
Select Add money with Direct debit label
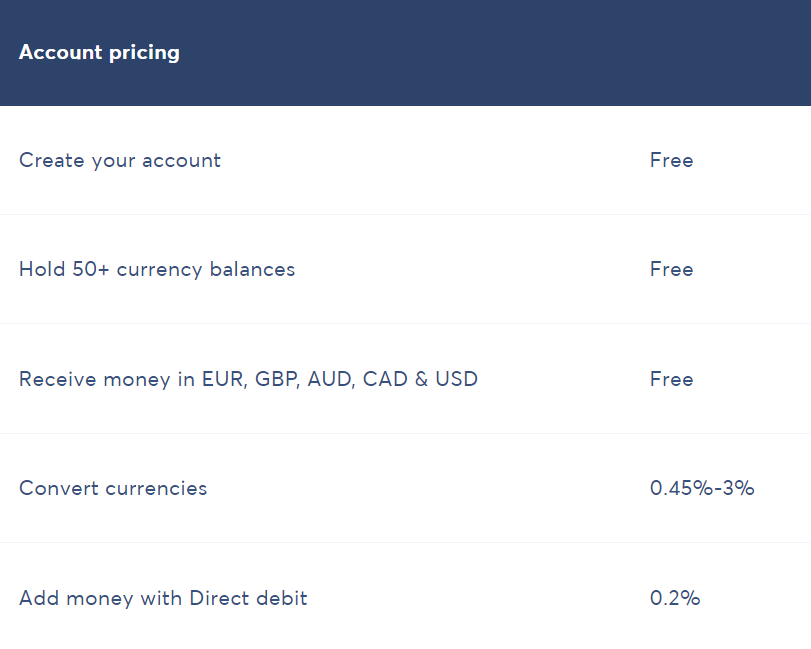pyautogui.click(x=163, y=598)
